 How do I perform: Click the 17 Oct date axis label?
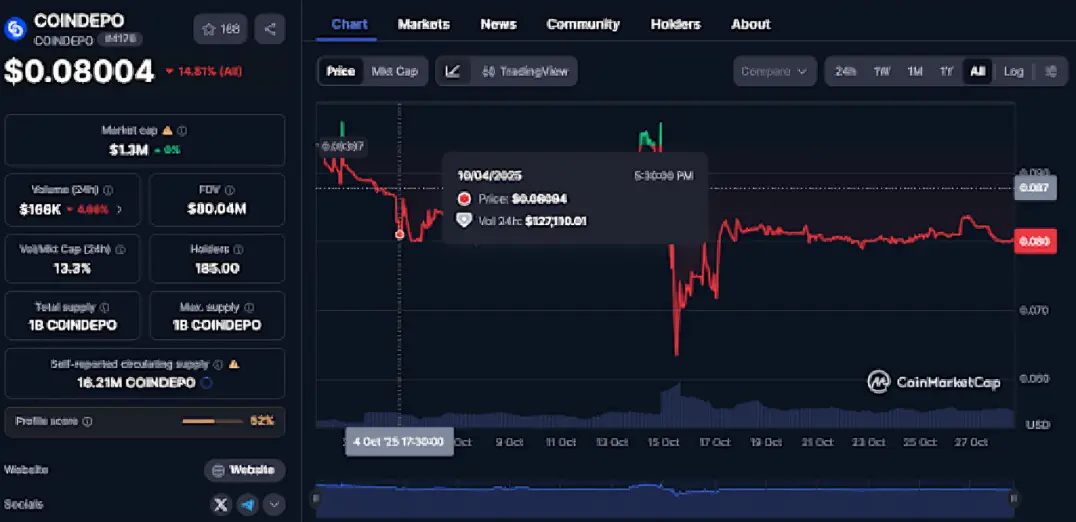tap(714, 442)
